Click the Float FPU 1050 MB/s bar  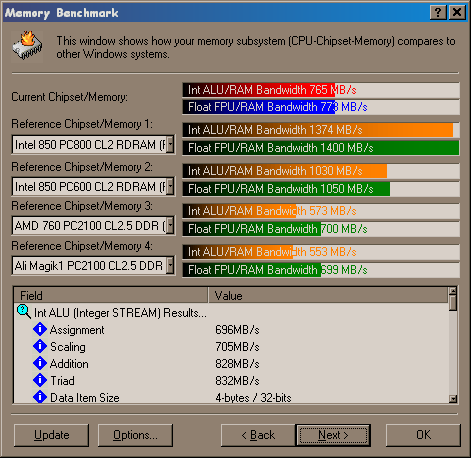point(321,189)
